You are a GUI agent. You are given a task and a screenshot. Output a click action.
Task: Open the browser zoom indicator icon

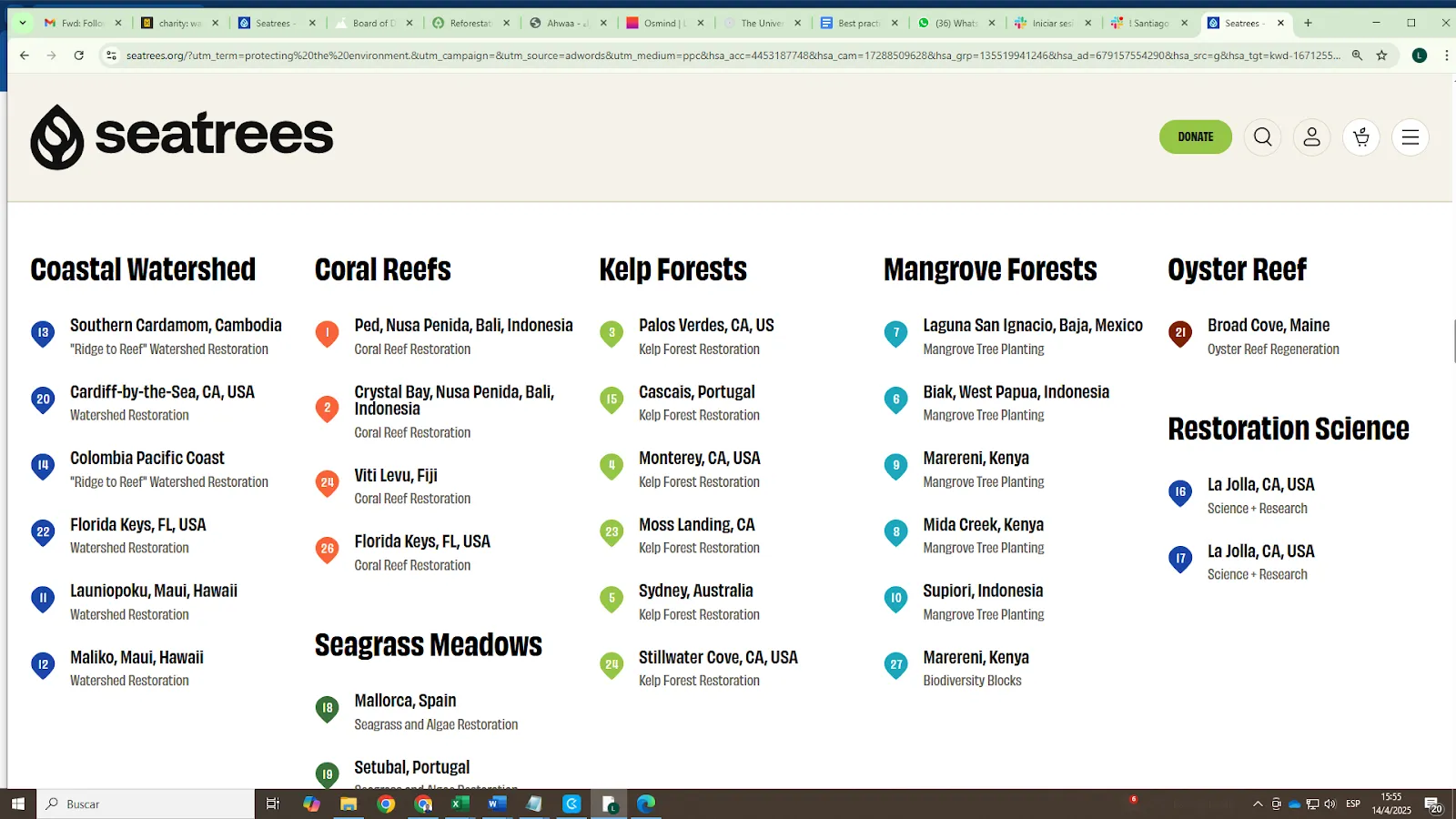coord(1357,56)
